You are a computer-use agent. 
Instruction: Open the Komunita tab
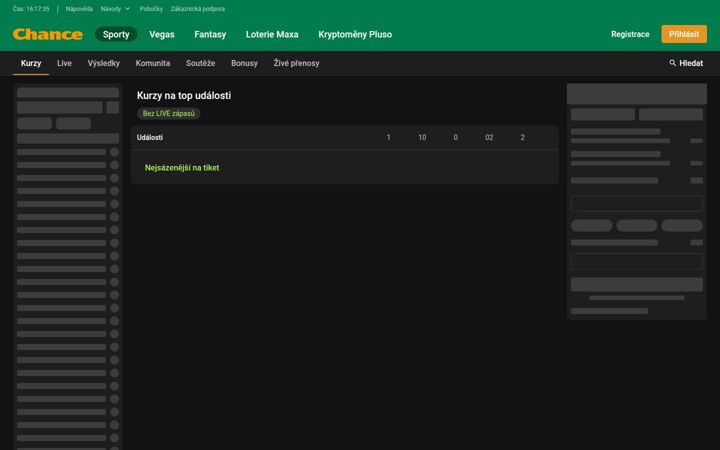pos(152,63)
